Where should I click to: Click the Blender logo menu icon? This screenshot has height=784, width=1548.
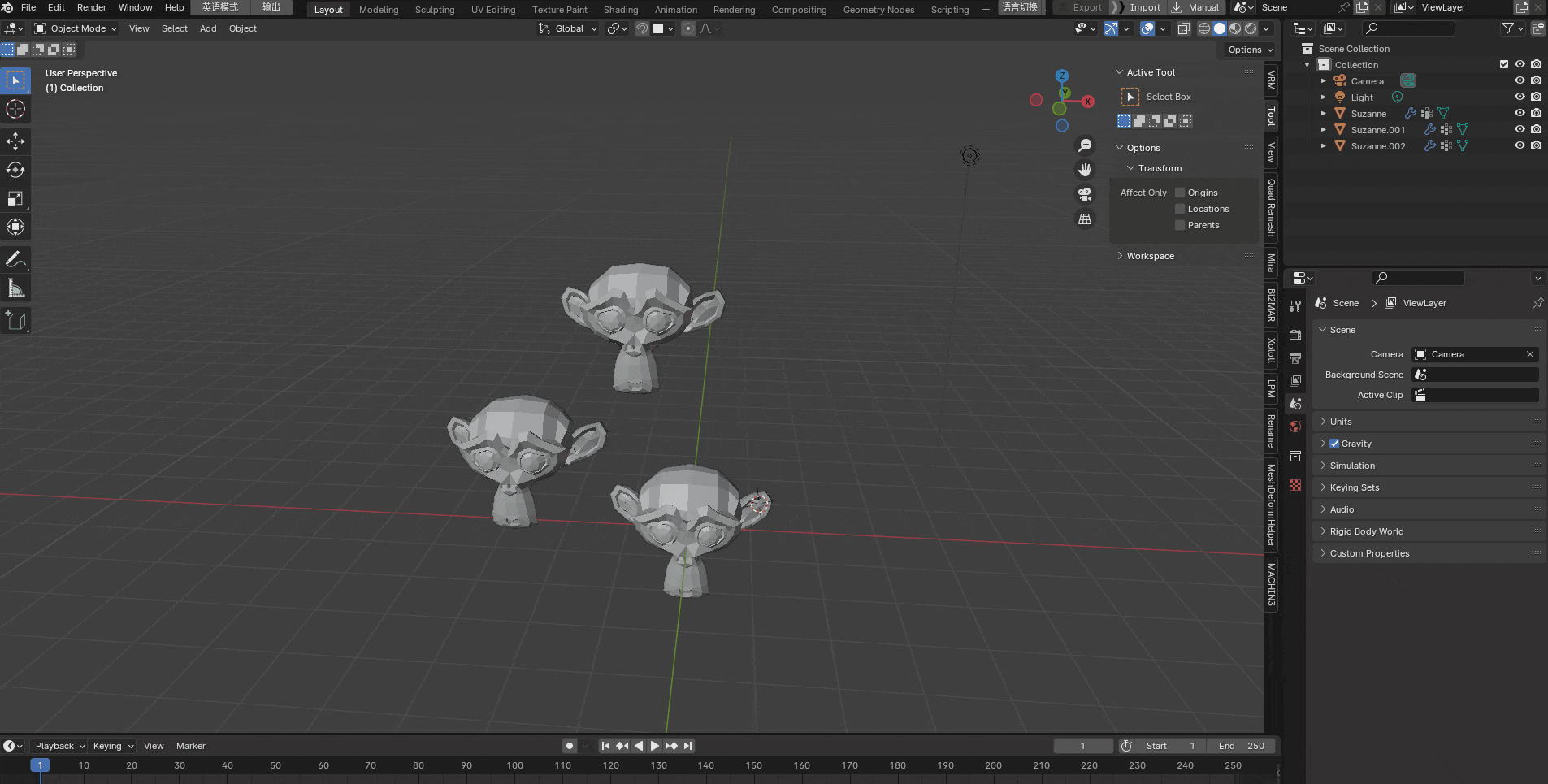tap(7, 7)
